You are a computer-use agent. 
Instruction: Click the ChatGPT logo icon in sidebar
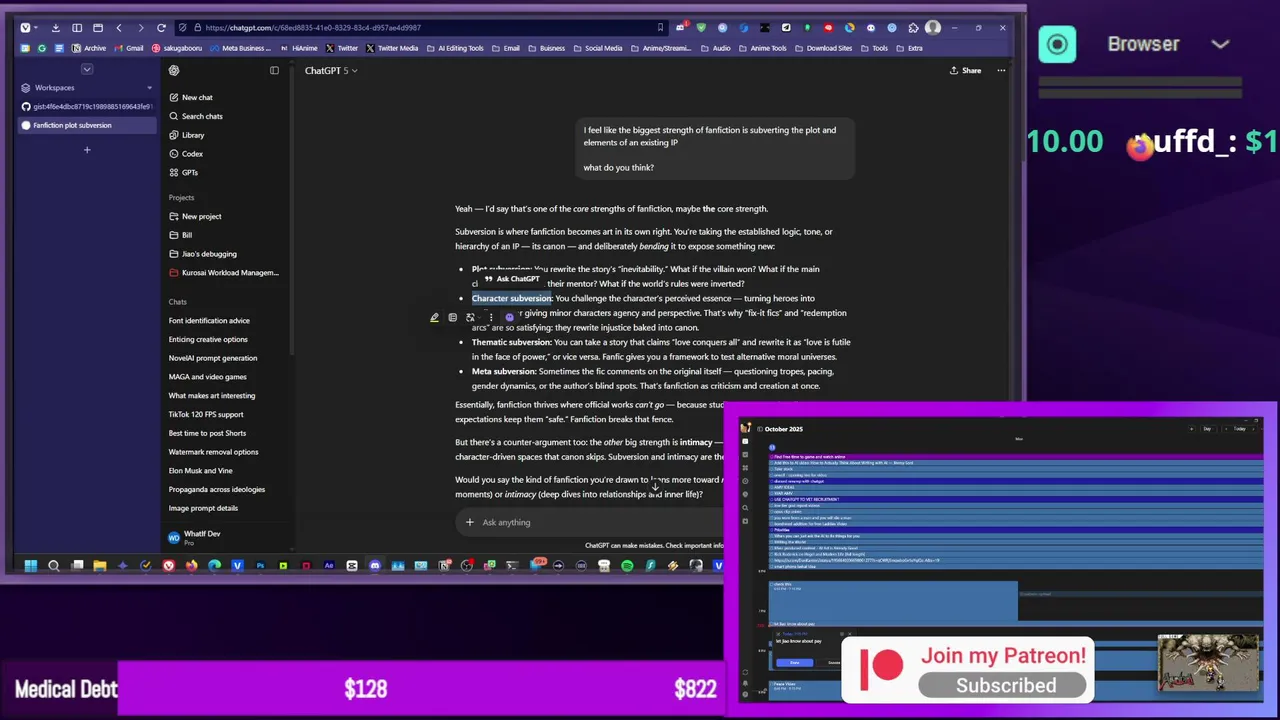(x=174, y=70)
